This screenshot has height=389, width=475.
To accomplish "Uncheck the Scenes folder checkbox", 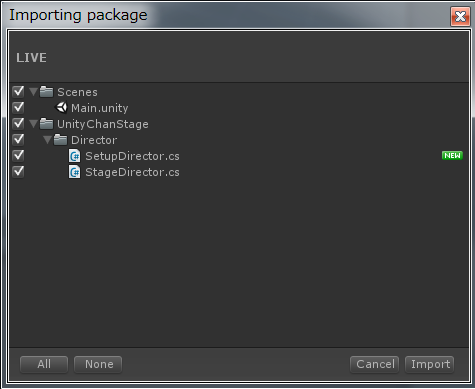I will (x=18, y=92).
